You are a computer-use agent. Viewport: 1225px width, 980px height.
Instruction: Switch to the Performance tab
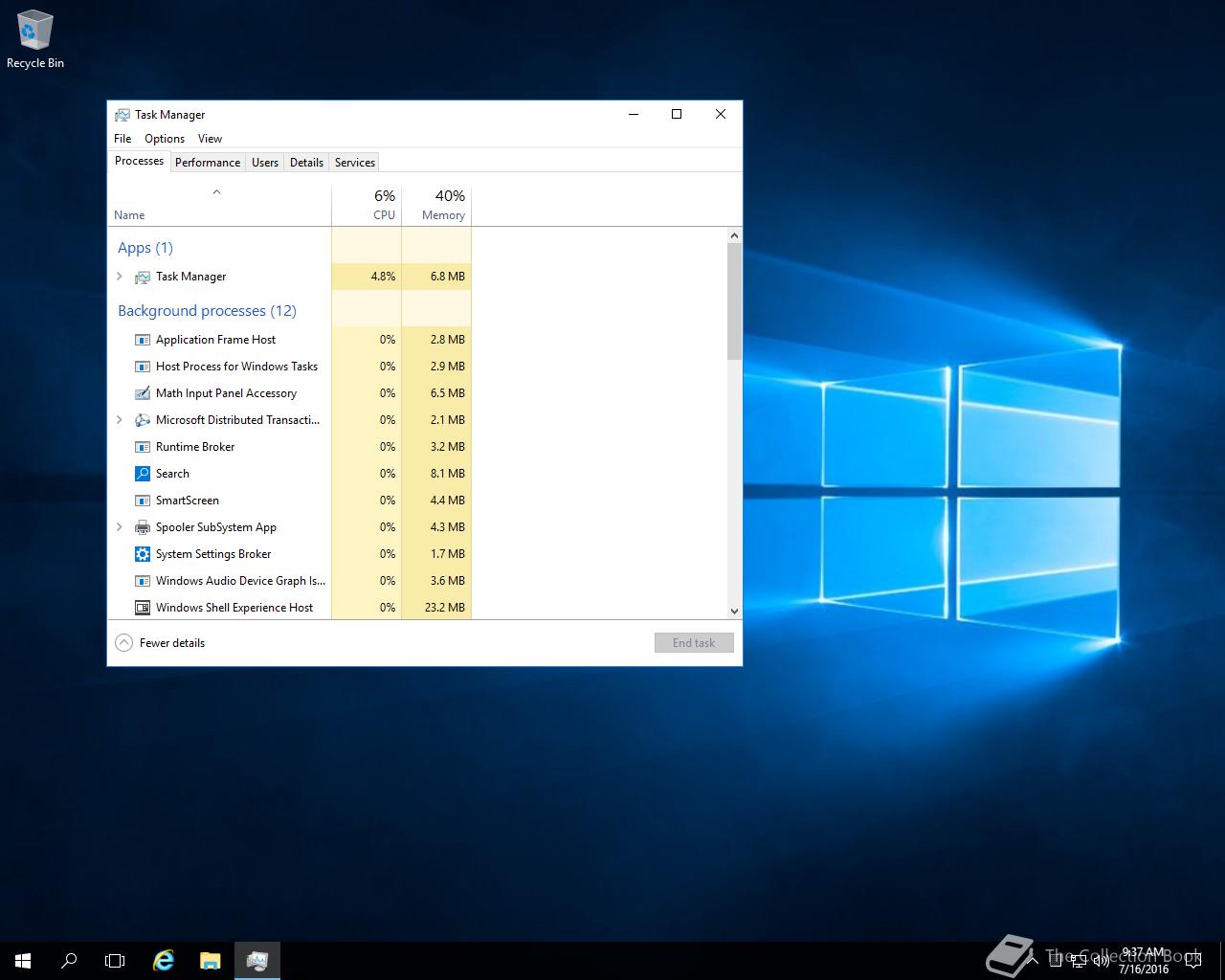click(208, 163)
